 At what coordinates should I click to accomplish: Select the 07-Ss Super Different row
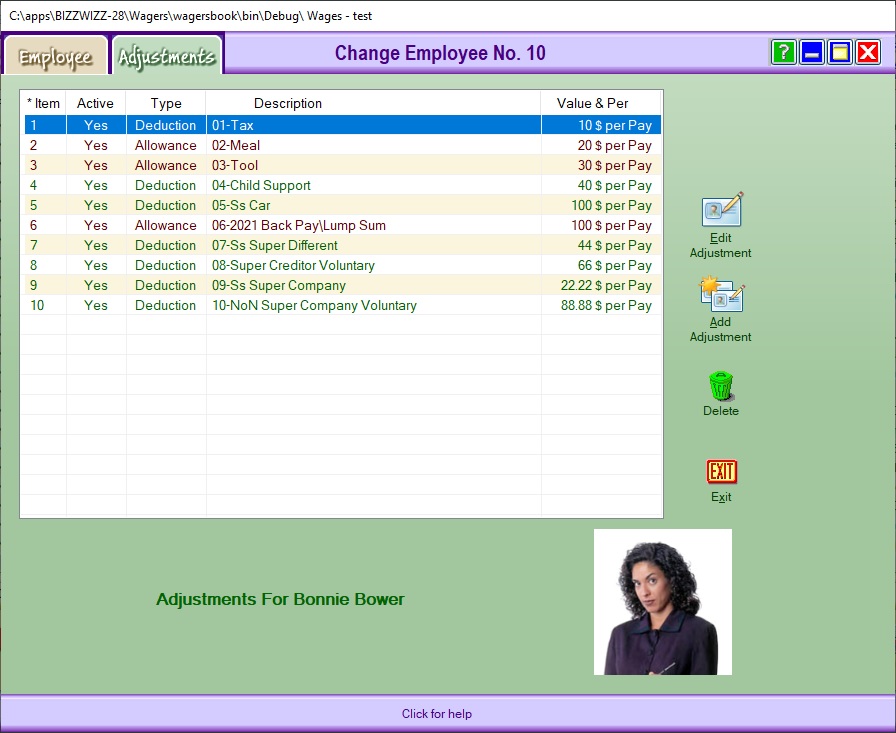point(343,245)
